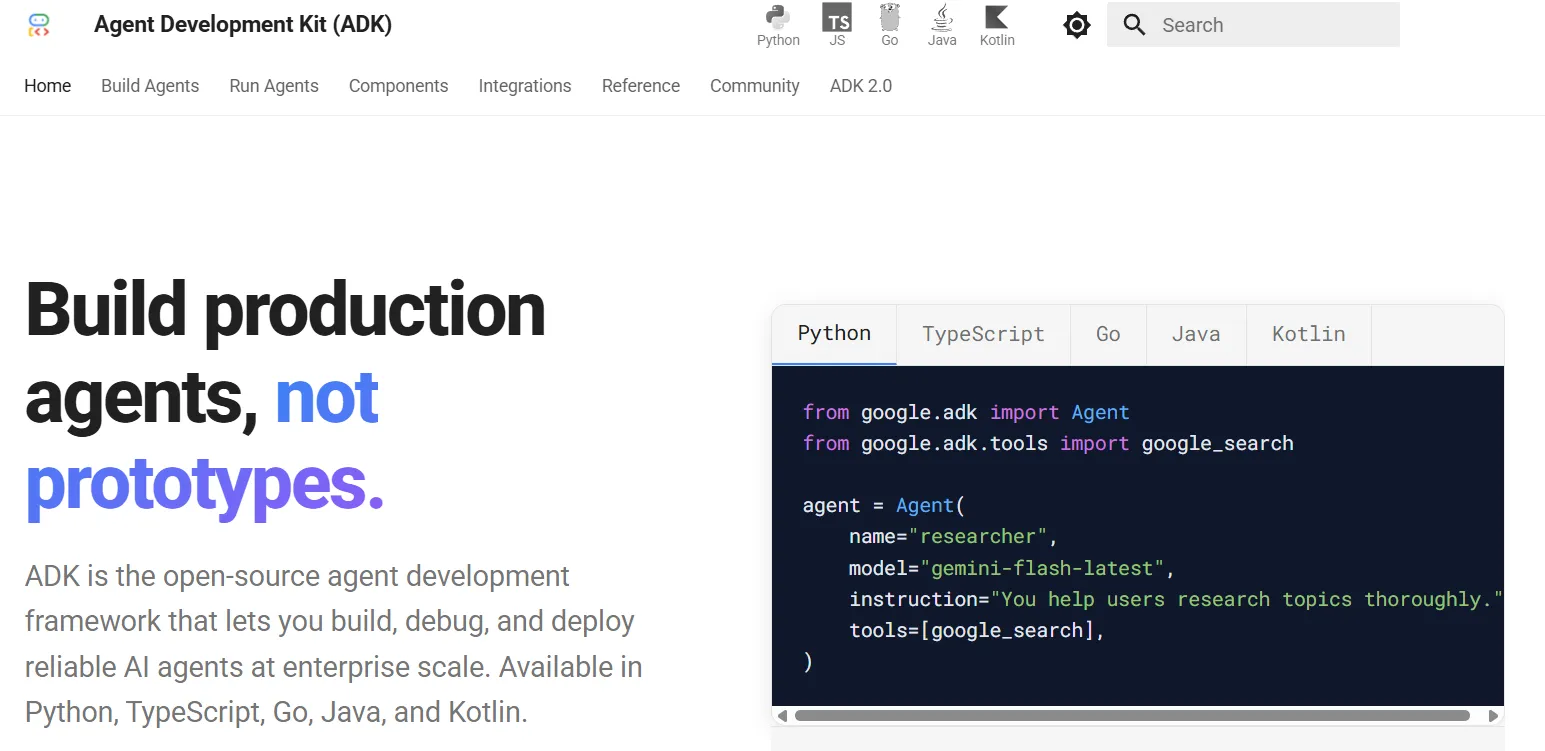Open the Reference nav tab

click(x=641, y=86)
